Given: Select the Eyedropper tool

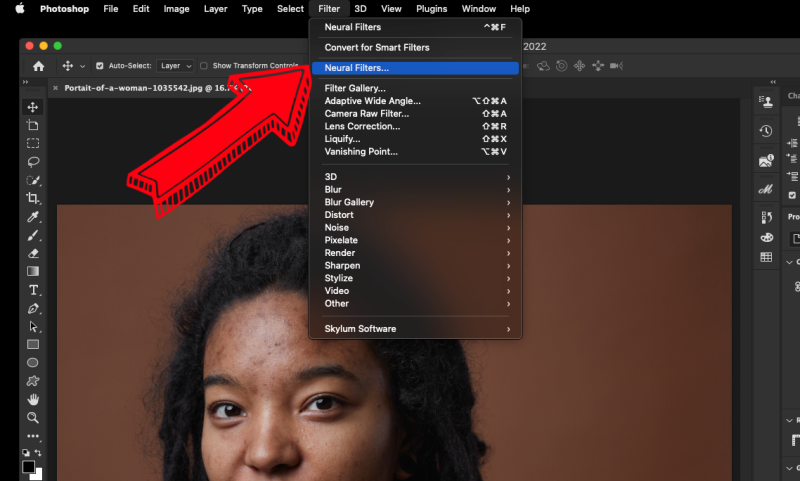Looking at the screenshot, I should 33,217.
